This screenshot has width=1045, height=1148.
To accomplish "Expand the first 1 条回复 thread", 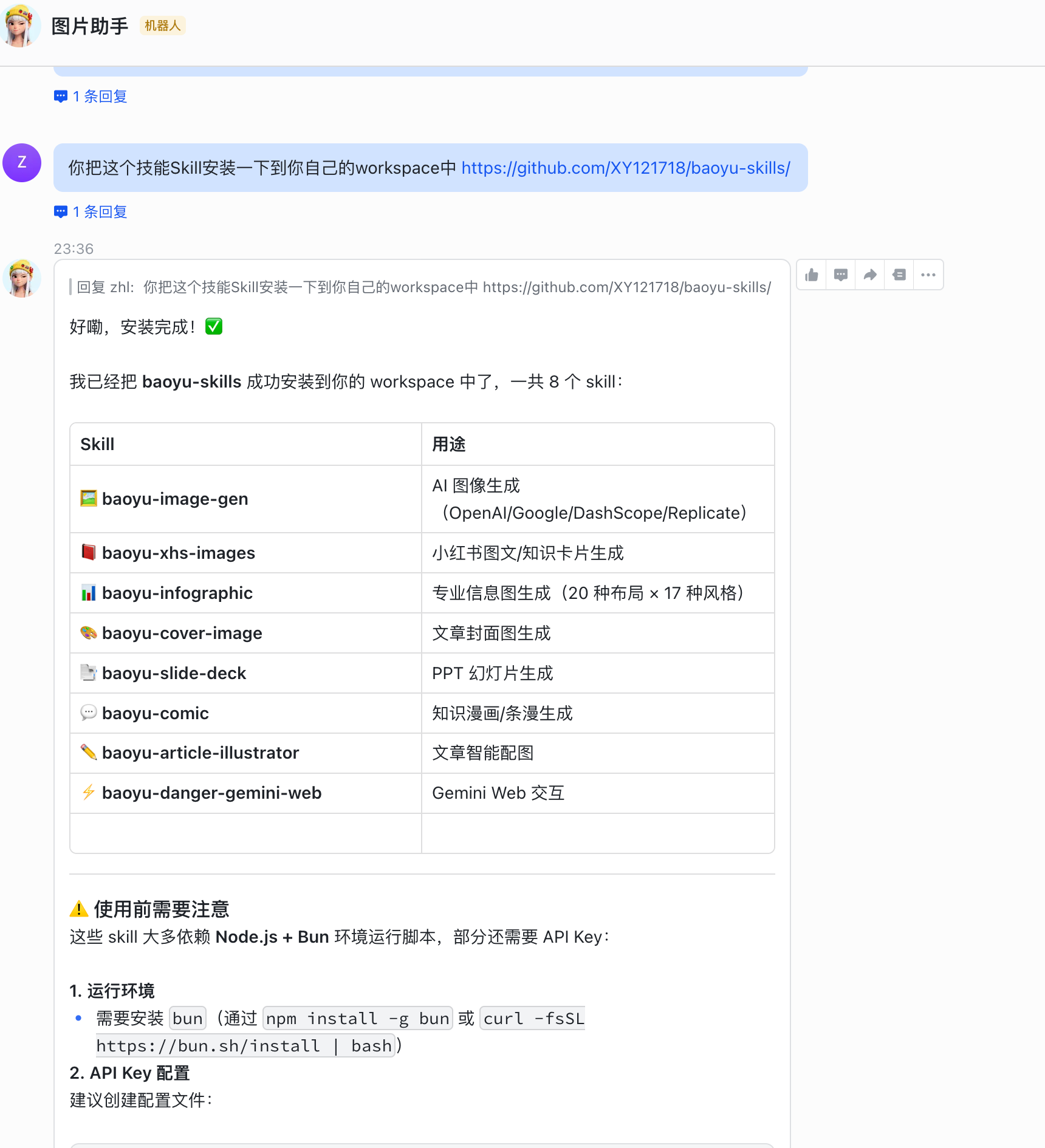I will pos(91,97).
